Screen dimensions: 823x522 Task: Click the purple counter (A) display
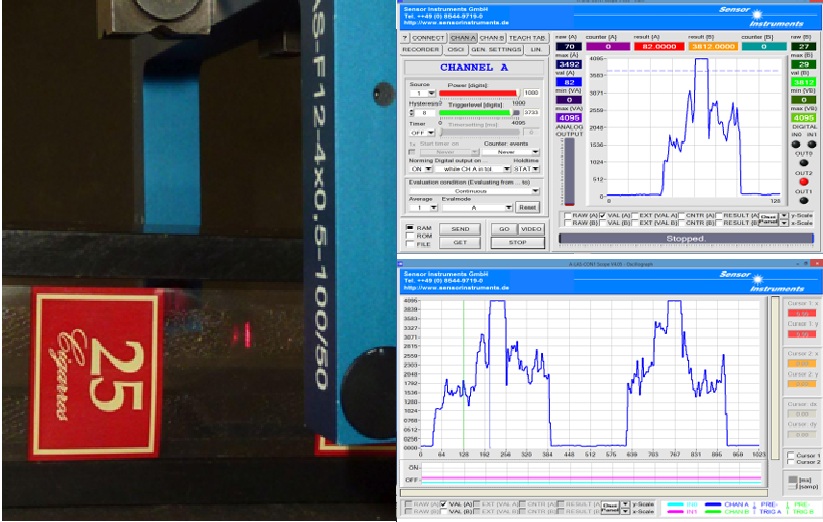click(608, 47)
